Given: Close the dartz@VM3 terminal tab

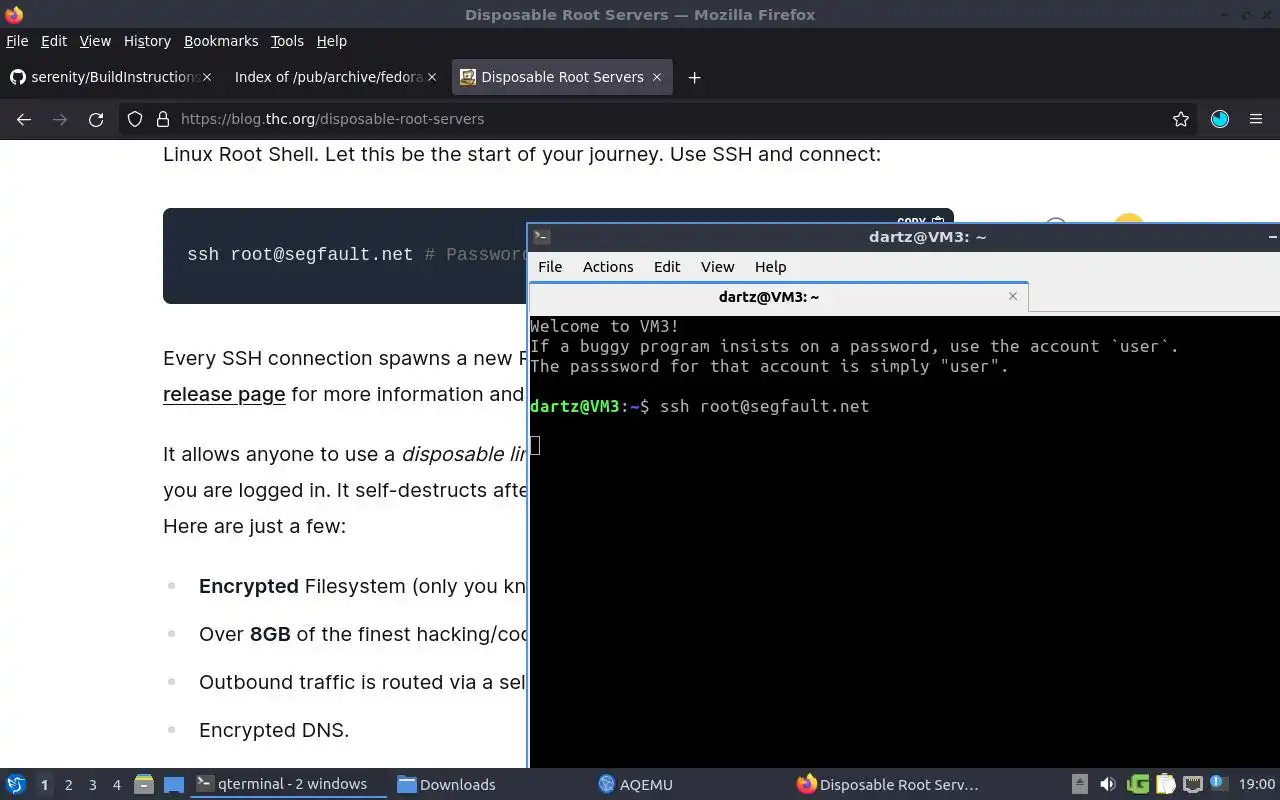Looking at the screenshot, I should point(1013,296).
